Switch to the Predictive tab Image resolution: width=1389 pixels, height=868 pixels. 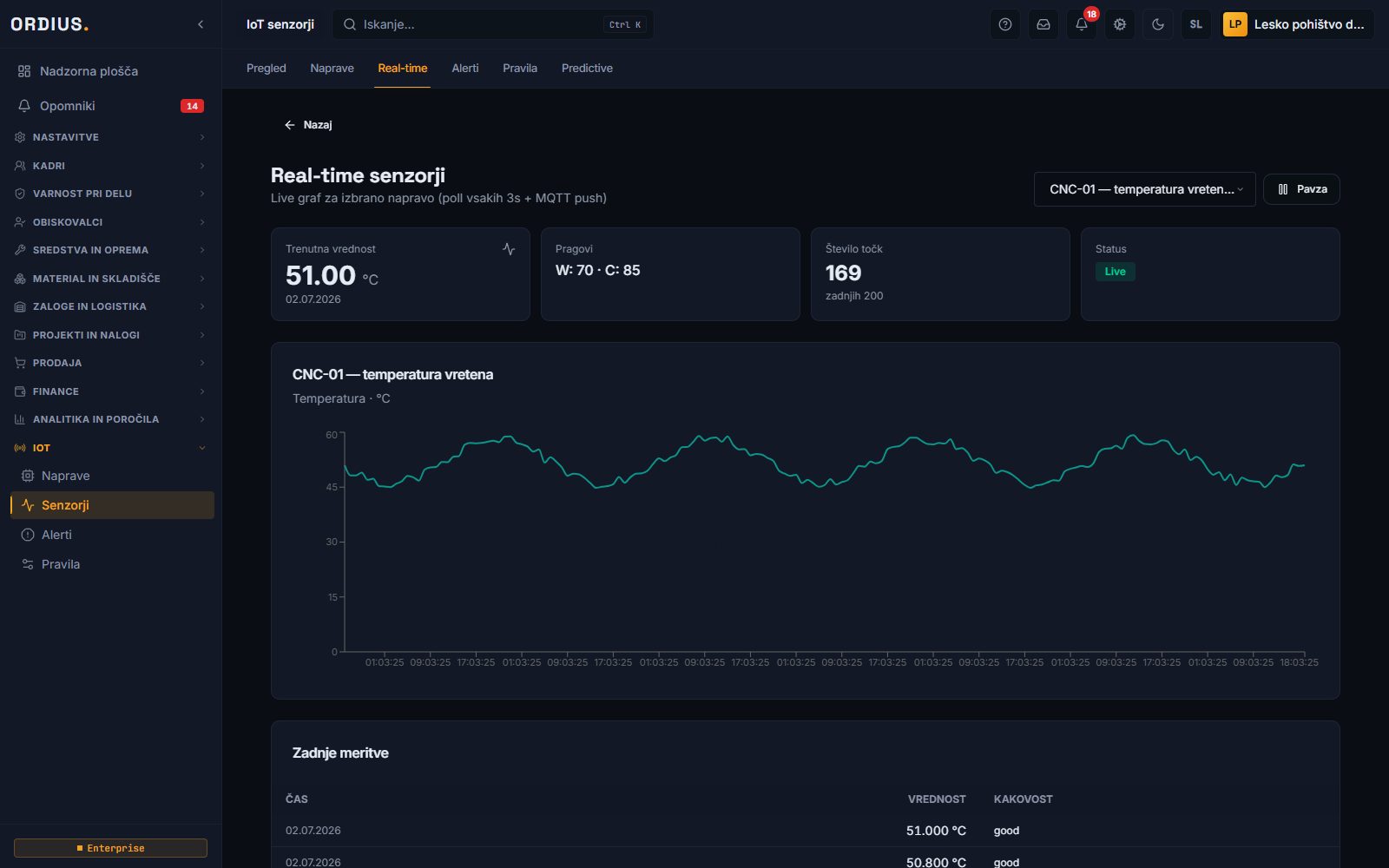coord(587,68)
